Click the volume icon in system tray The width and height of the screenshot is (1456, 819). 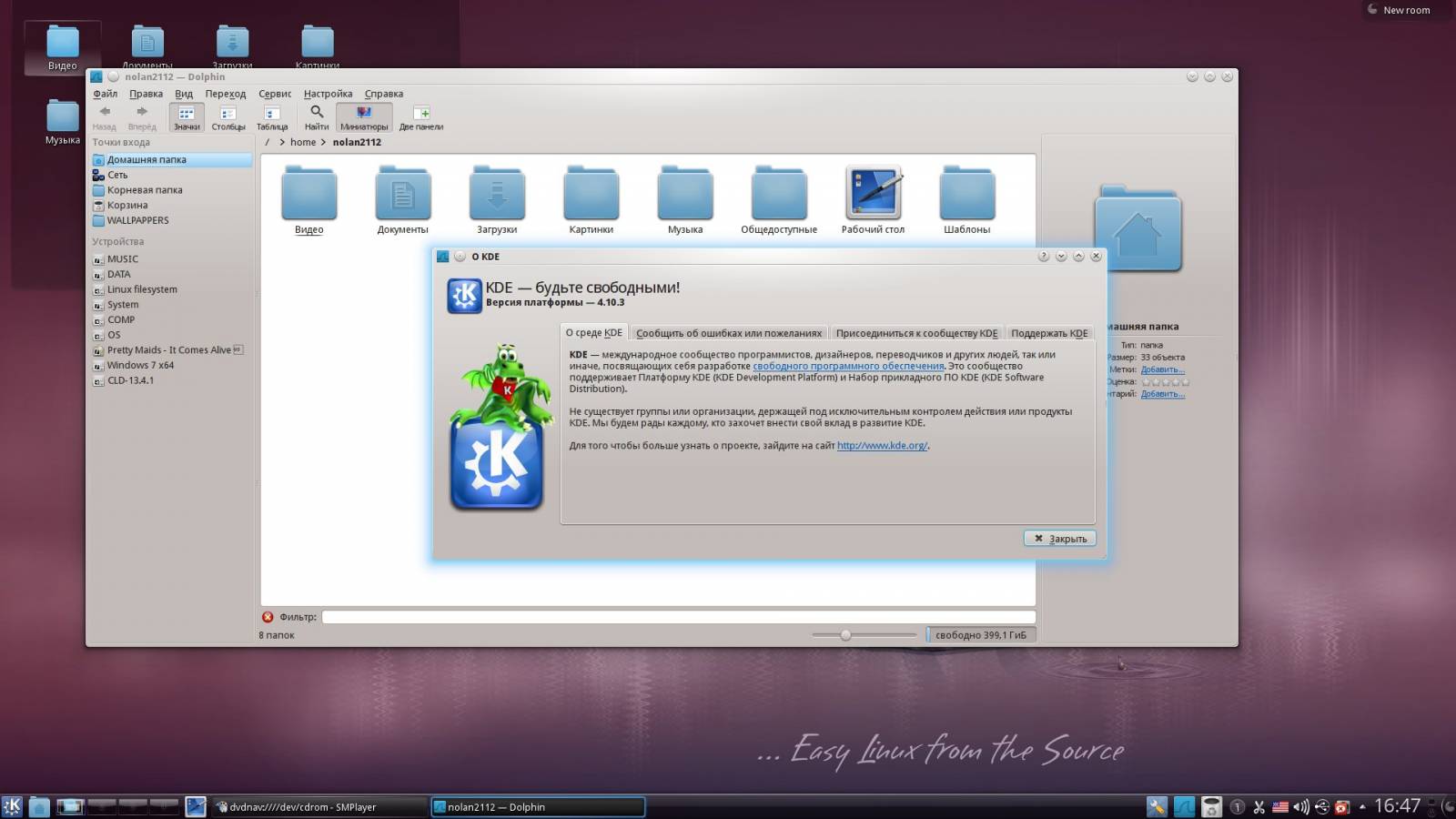(1300, 806)
